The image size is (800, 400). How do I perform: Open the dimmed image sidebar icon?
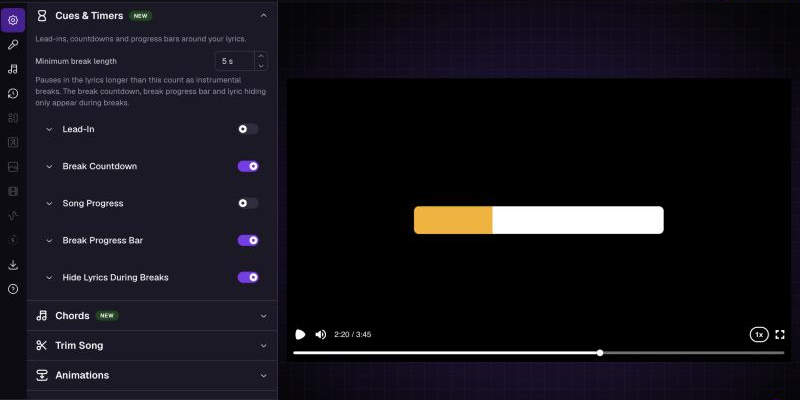click(13, 167)
